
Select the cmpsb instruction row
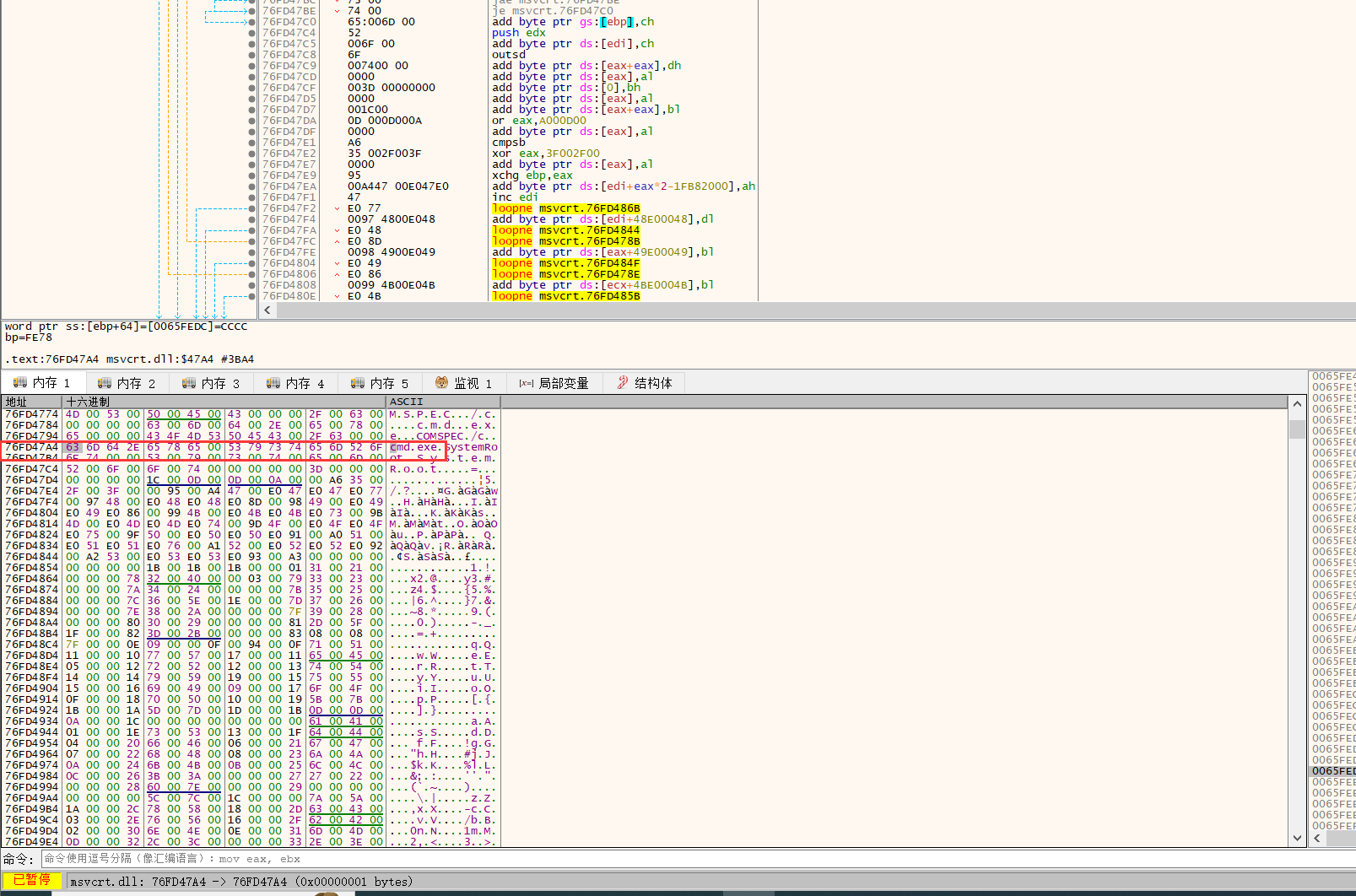coord(509,143)
